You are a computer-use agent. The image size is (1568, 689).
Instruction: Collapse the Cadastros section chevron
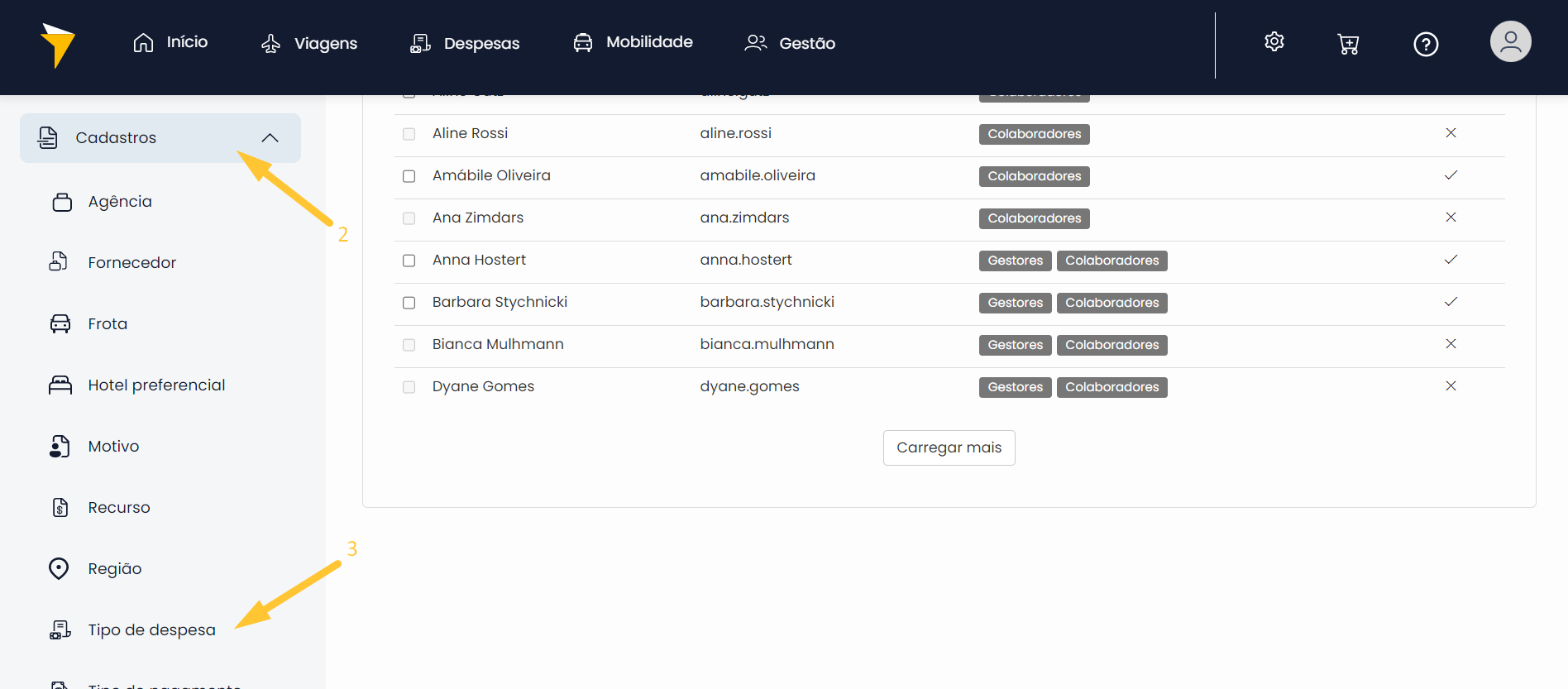(x=270, y=138)
